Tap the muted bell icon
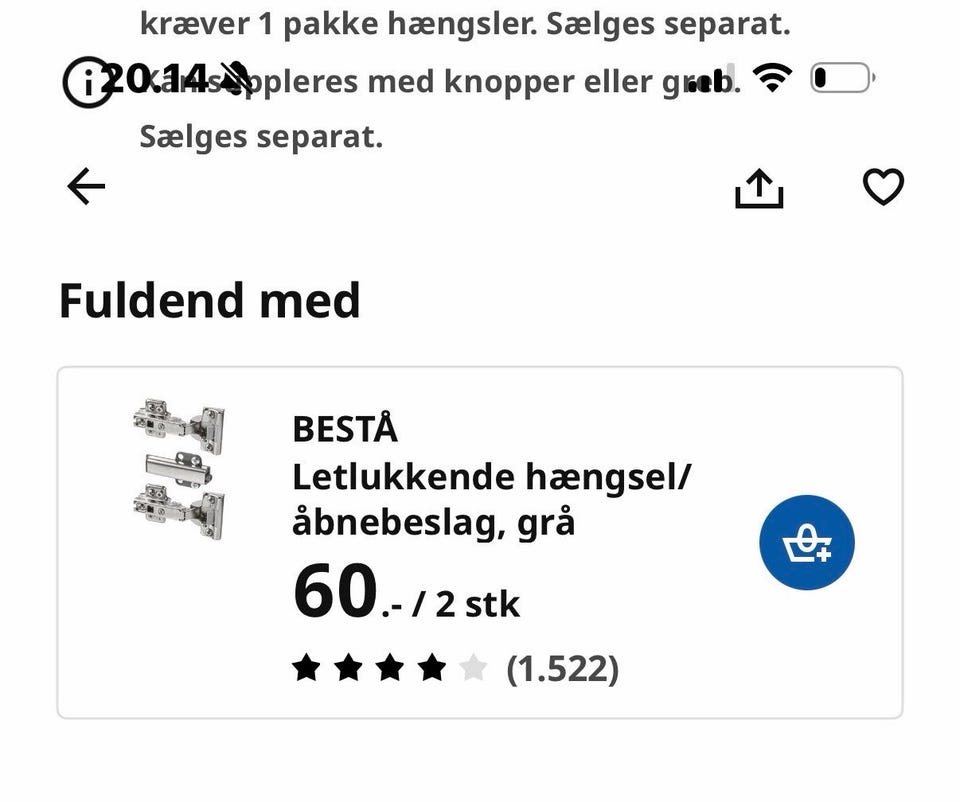 [x=235, y=78]
